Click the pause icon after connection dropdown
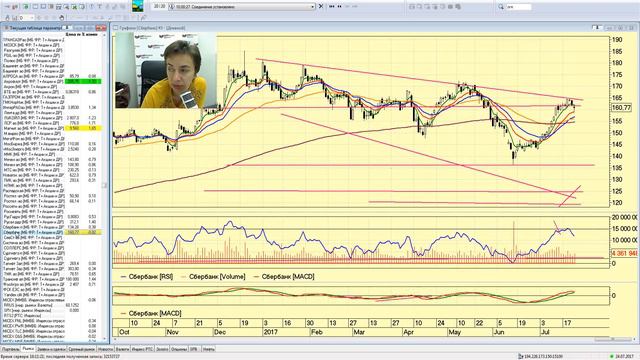This screenshot has width=640, height=360. (x=340, y=7)
